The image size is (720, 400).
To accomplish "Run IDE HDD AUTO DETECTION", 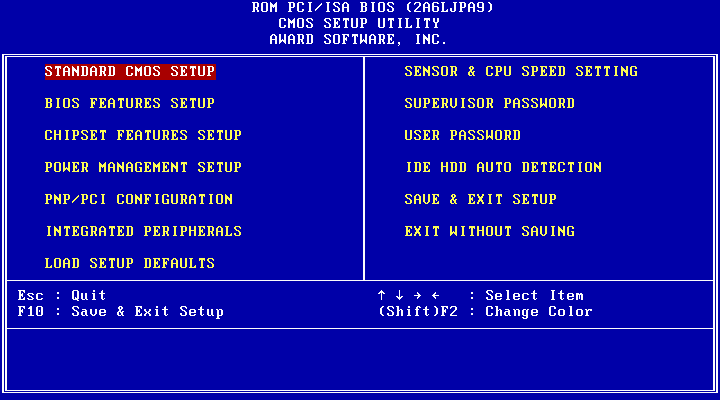I will point(503,167).
